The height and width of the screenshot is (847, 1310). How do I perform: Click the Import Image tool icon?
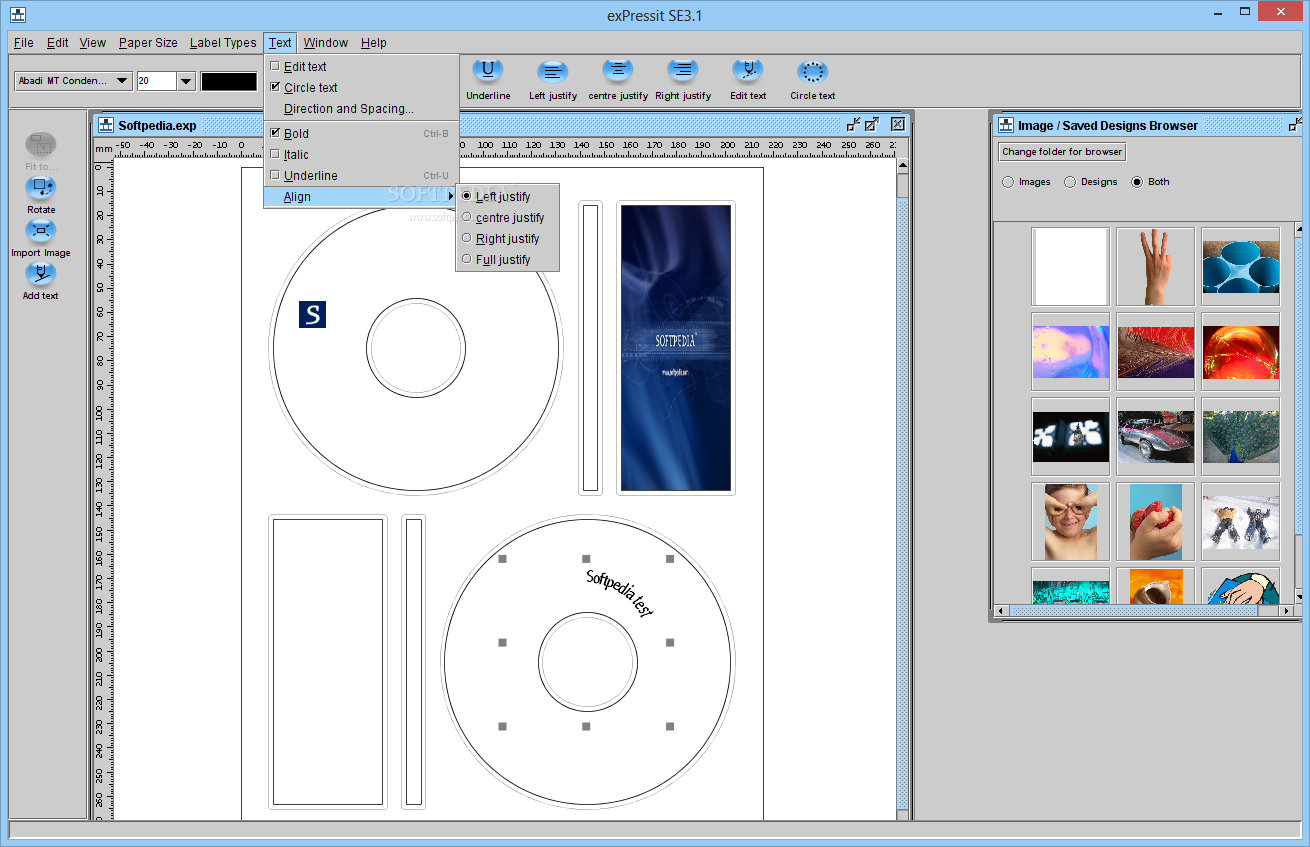coord(41,230)
